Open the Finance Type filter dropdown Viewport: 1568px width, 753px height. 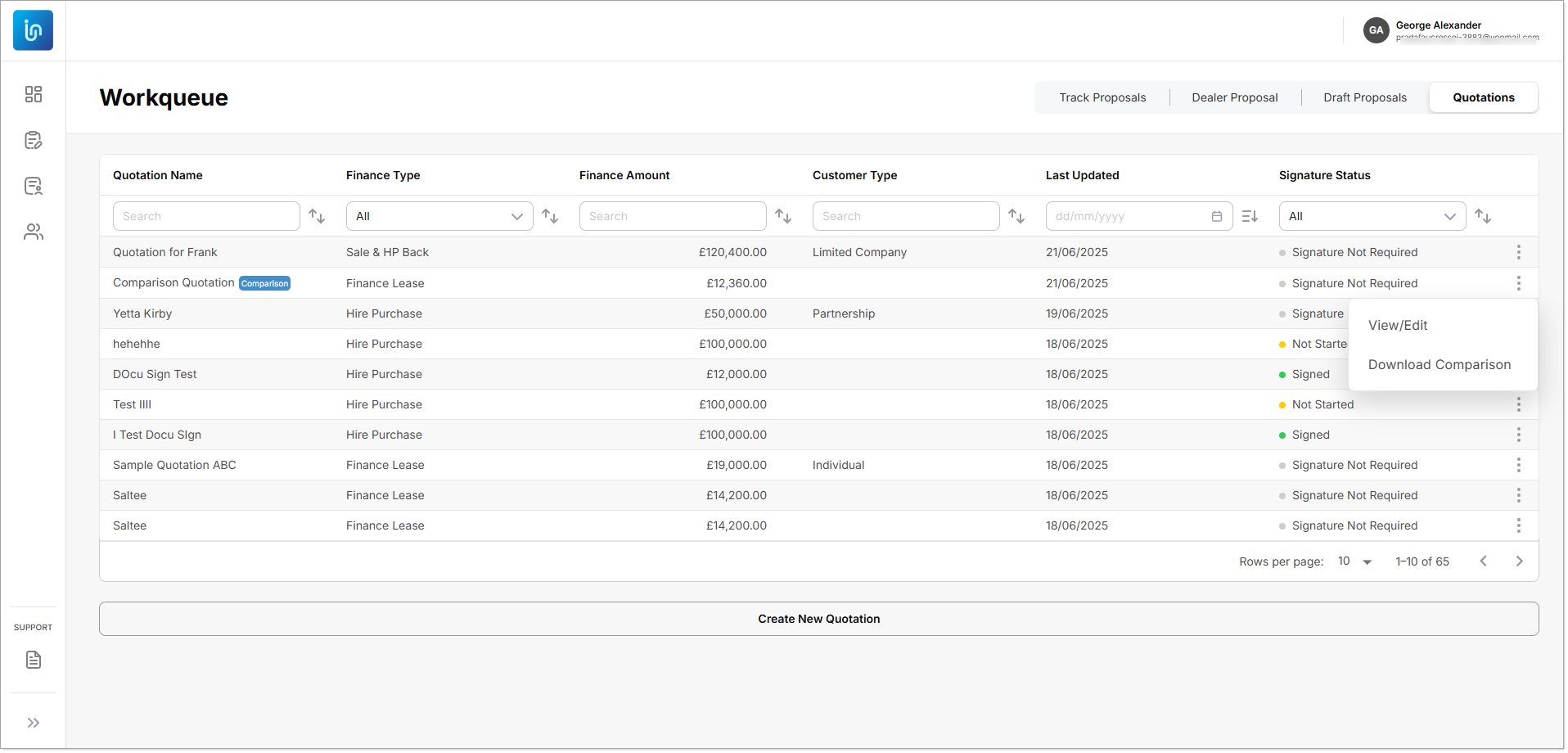click(x=439, y=216)
